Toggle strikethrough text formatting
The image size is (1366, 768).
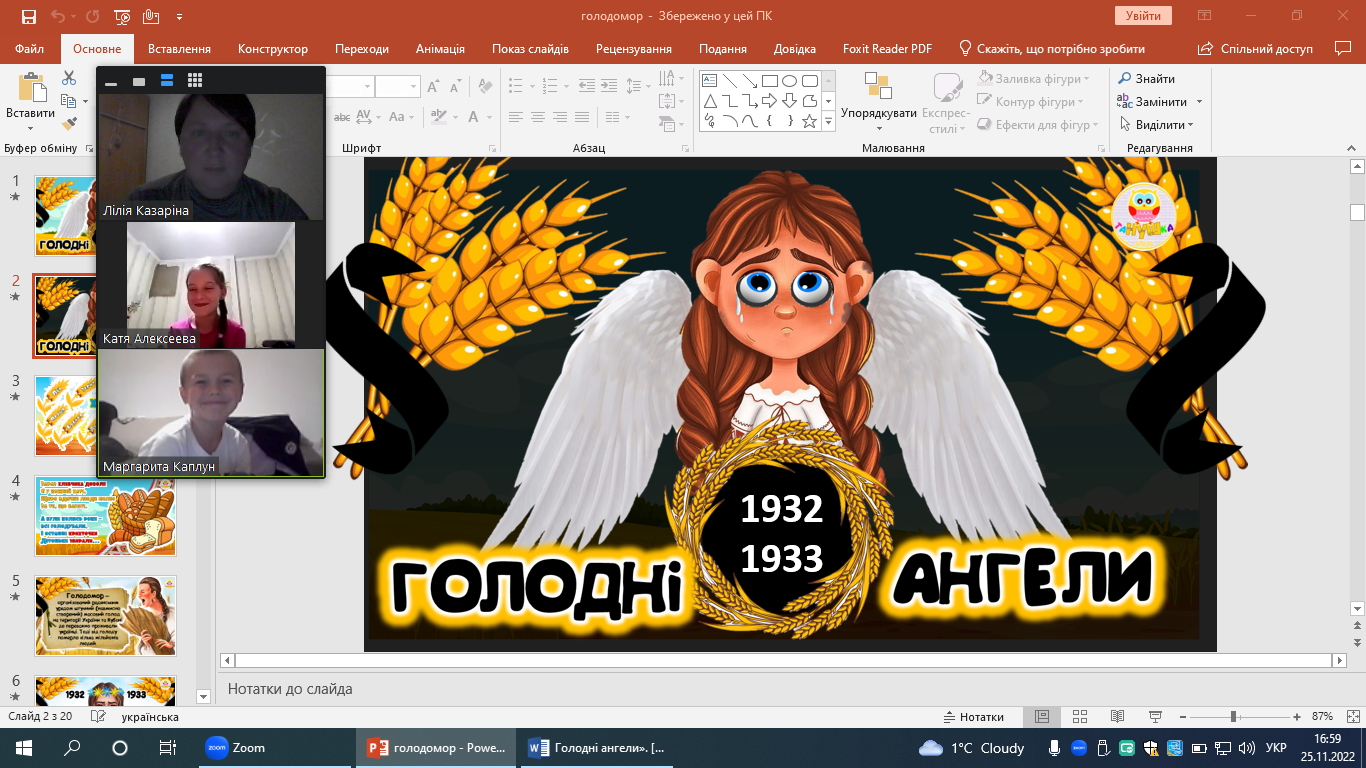(342, 117)
